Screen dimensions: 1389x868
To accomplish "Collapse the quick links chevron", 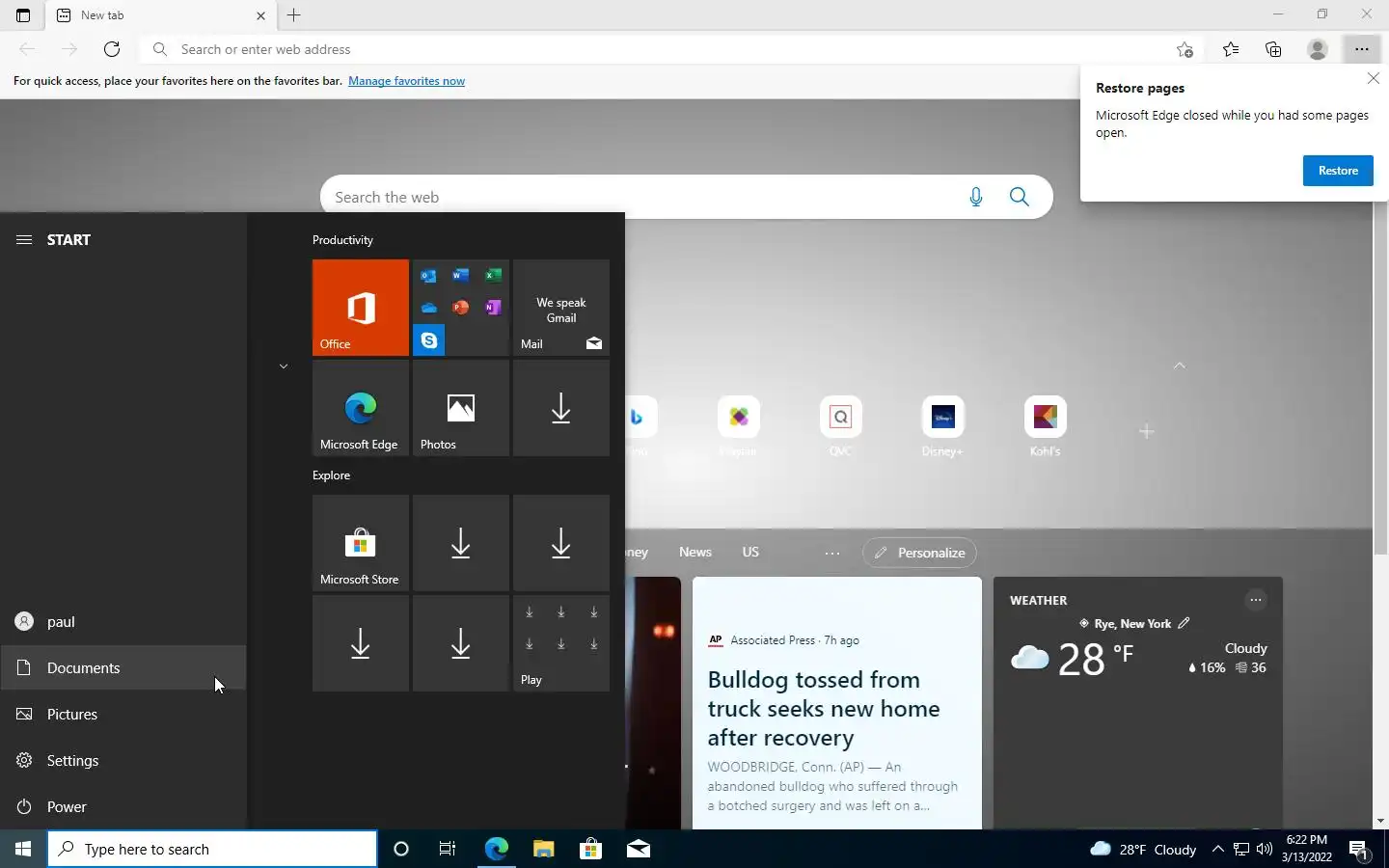I will click(1180, 366).
